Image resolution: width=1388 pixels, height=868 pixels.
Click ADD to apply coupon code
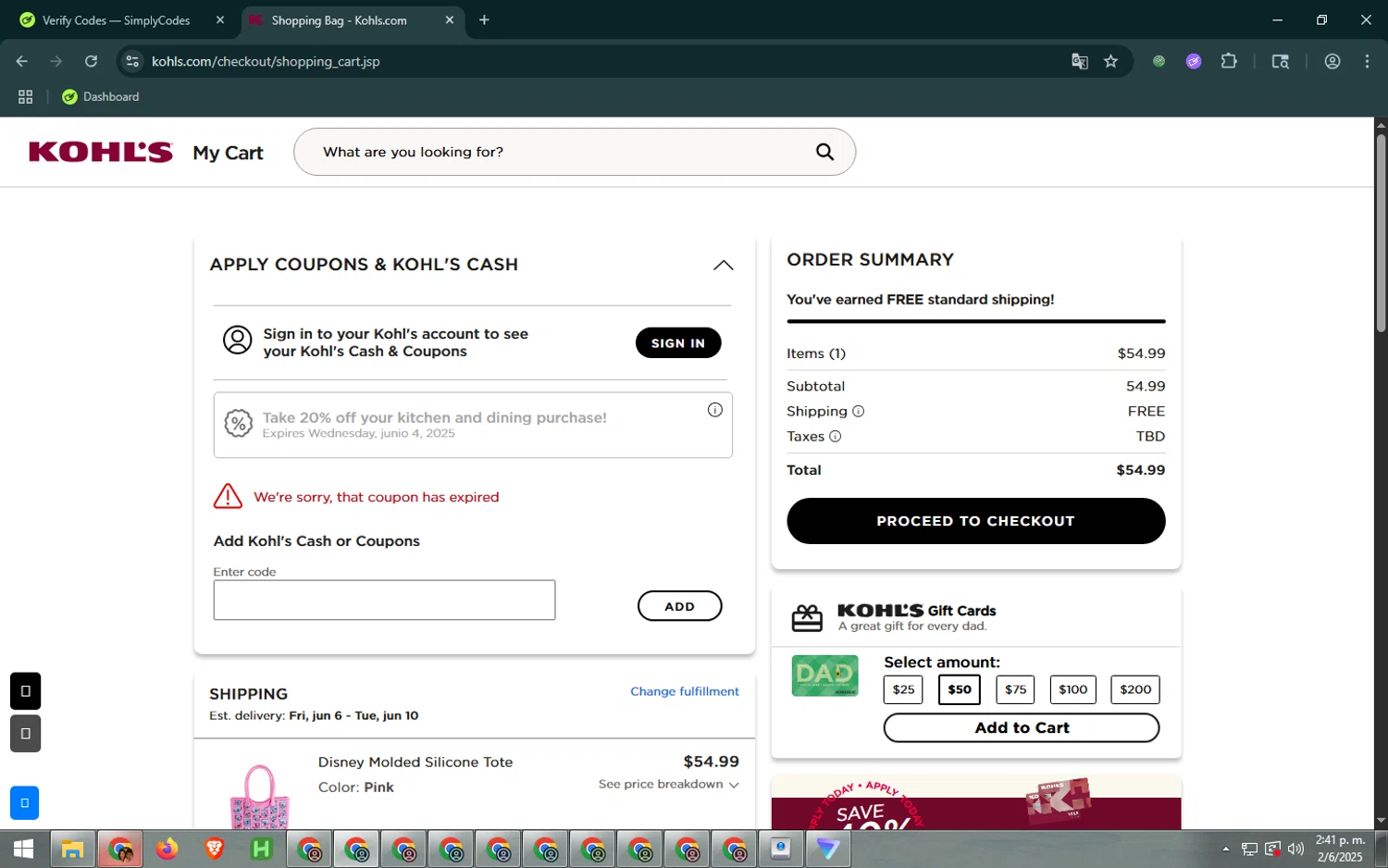tap(680, 606)
